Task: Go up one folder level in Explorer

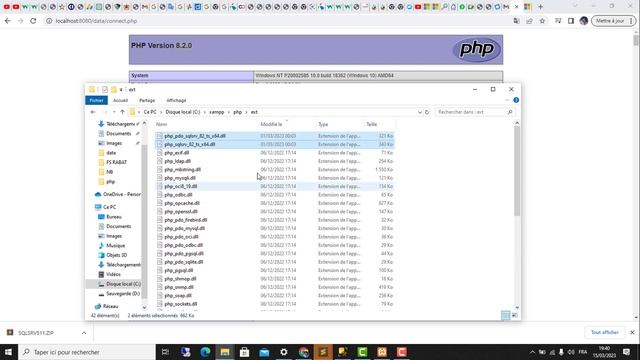Action: (122, 112)
